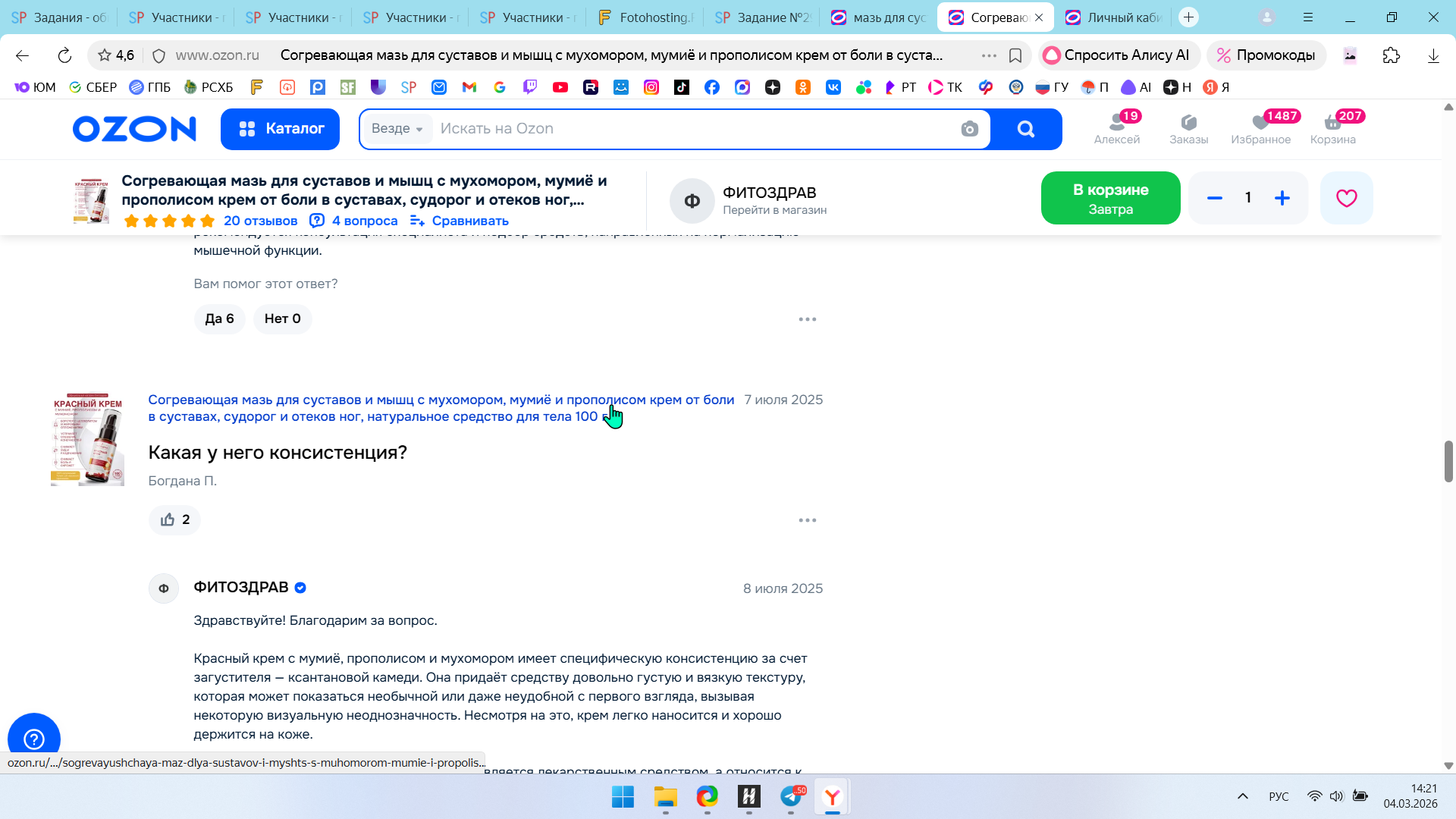The width and height of the screenshot is (1456, 819).
Task: Expand the Везде search scope dropdown
Action: coord(397,129)
